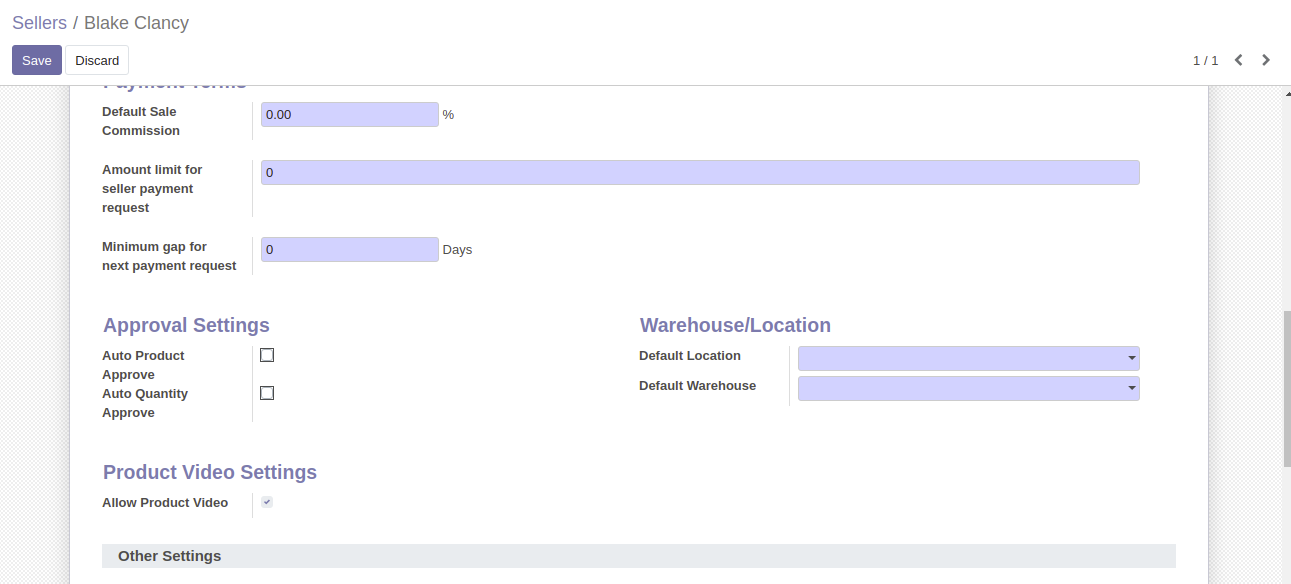This screenshot has width=1291, height=584.
Task: Open the Default Warehouse dropdown
Action: tap(968, 388)
